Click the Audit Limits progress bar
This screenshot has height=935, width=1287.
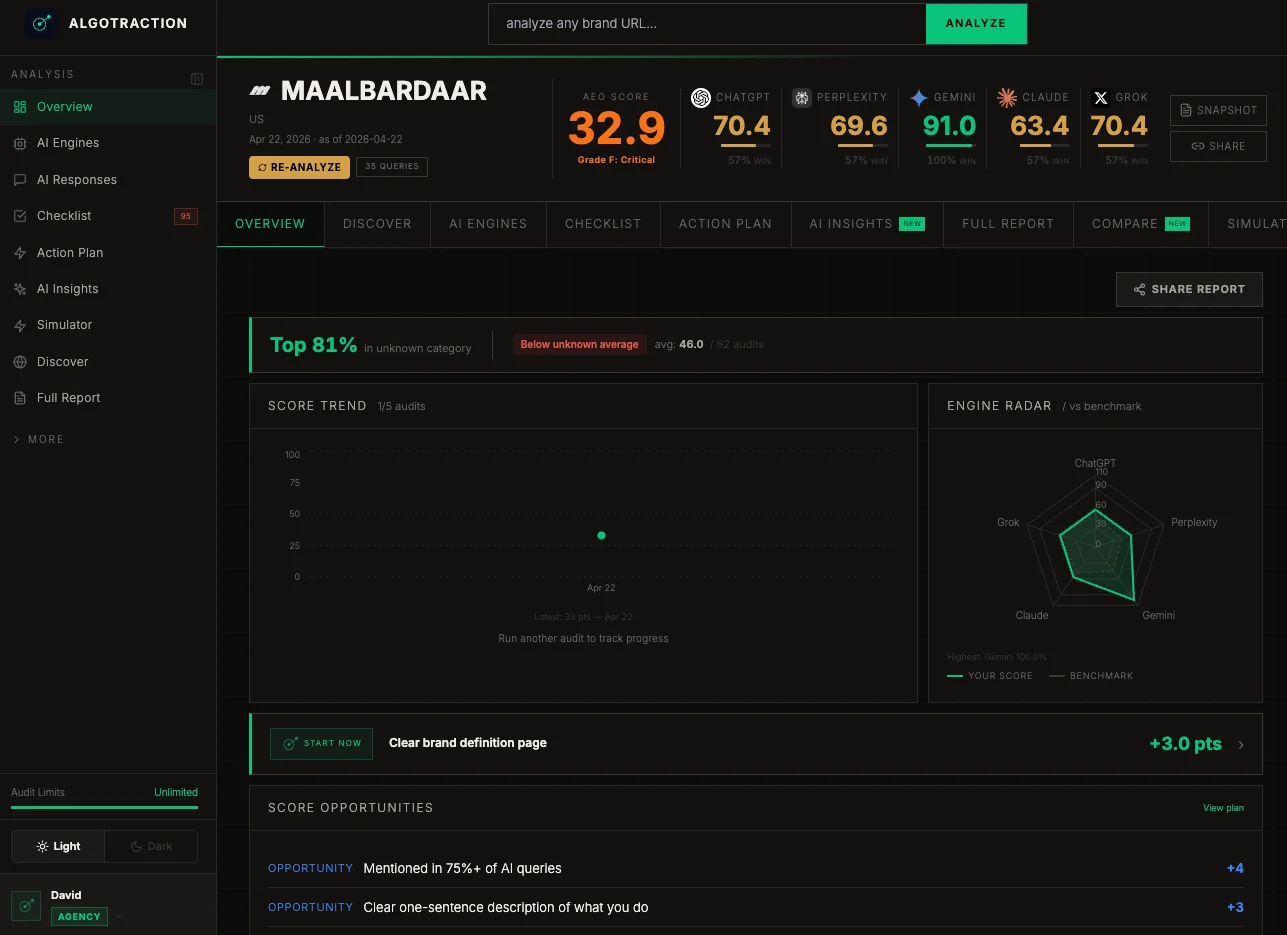click(x=104, y=807)
